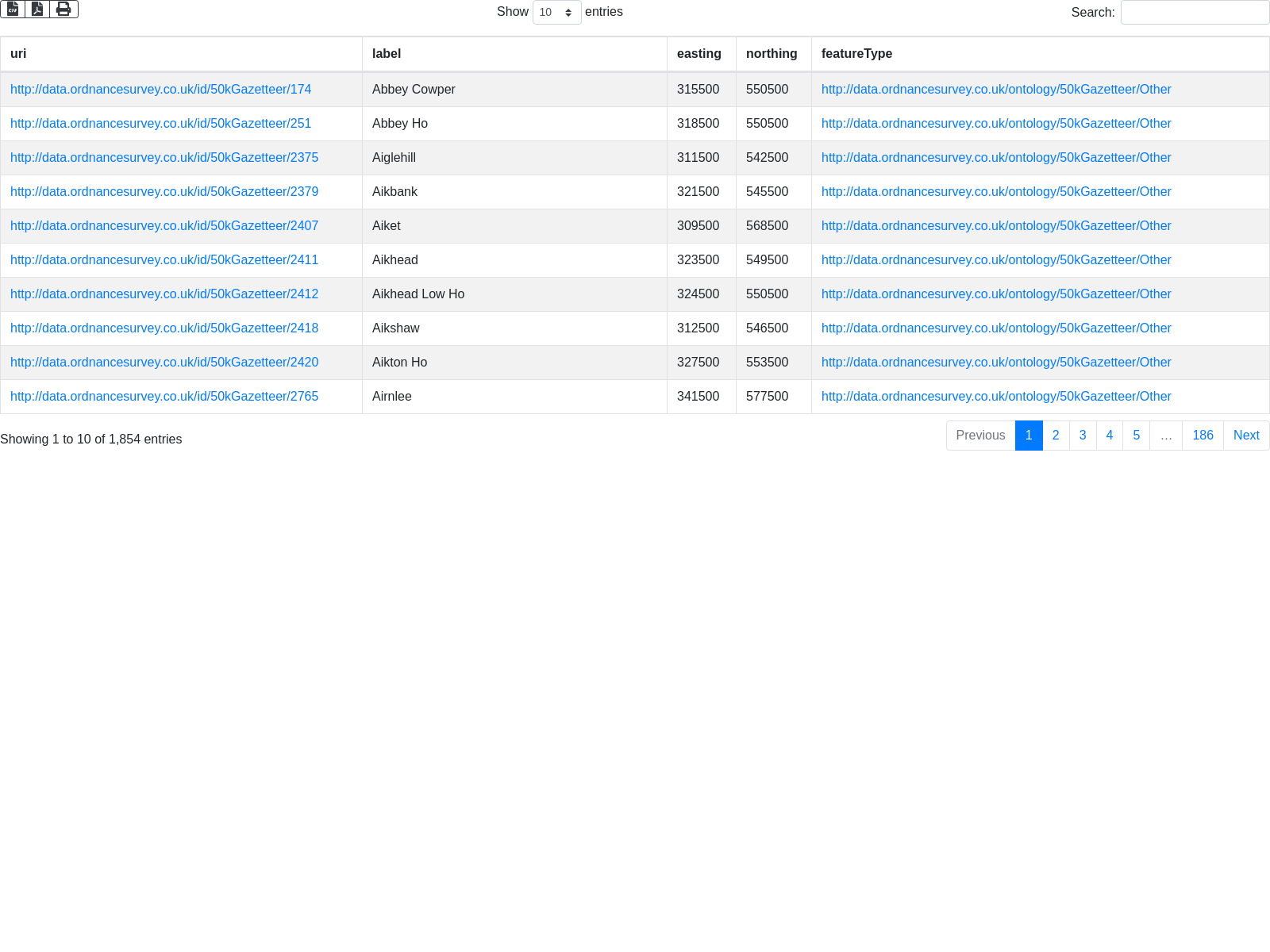
Task: Sort by northing column header
Action: tap(771, 54)
